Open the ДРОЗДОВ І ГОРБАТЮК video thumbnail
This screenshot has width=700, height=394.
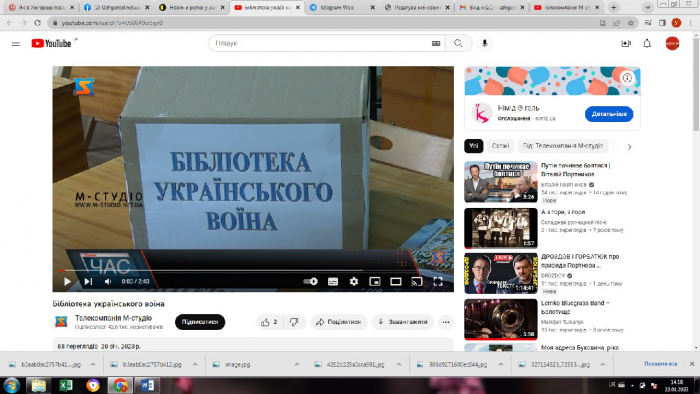500,274
